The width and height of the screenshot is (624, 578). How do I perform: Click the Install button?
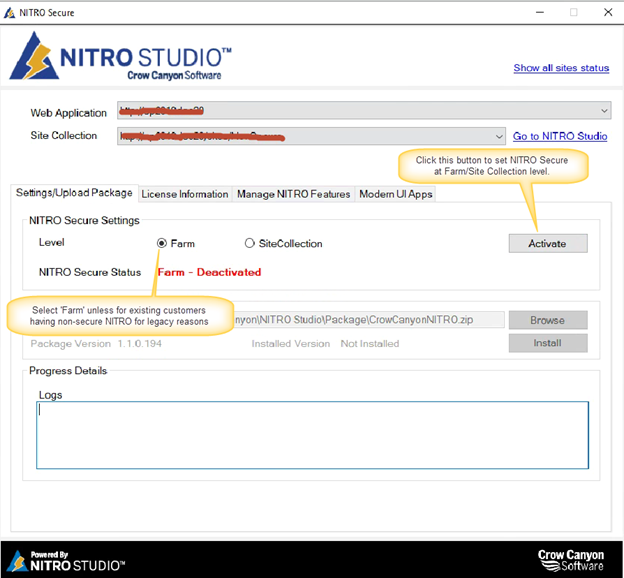point(548,343)
